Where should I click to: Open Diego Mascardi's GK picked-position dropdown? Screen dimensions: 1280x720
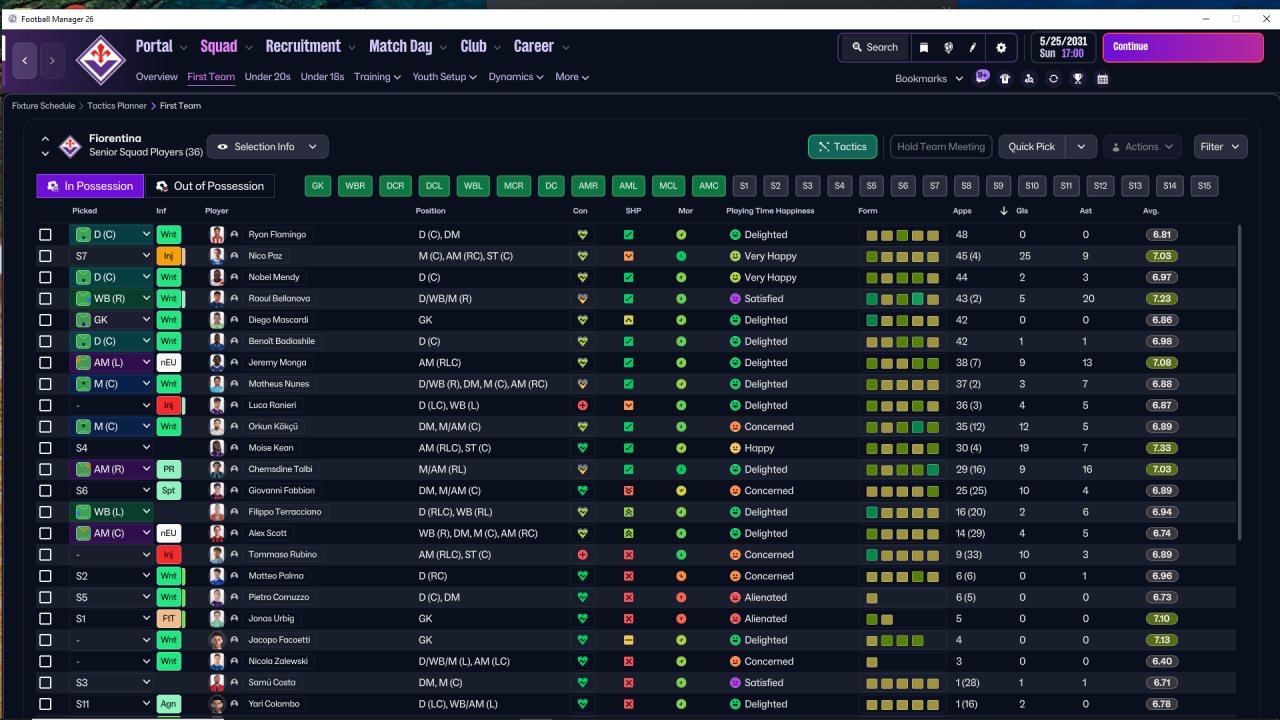tap(111, 320)
